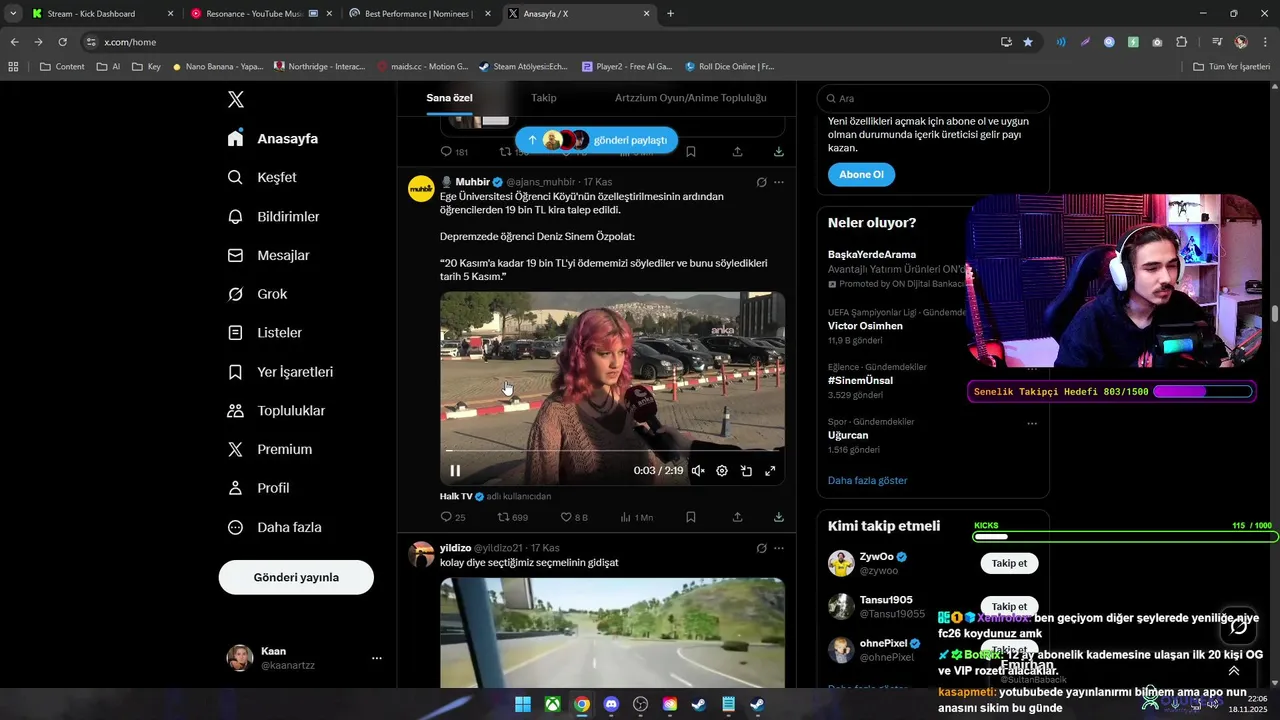1280x720 pixels.
Task: Open yildizo post video thumbnail
Action: [612, 632]
